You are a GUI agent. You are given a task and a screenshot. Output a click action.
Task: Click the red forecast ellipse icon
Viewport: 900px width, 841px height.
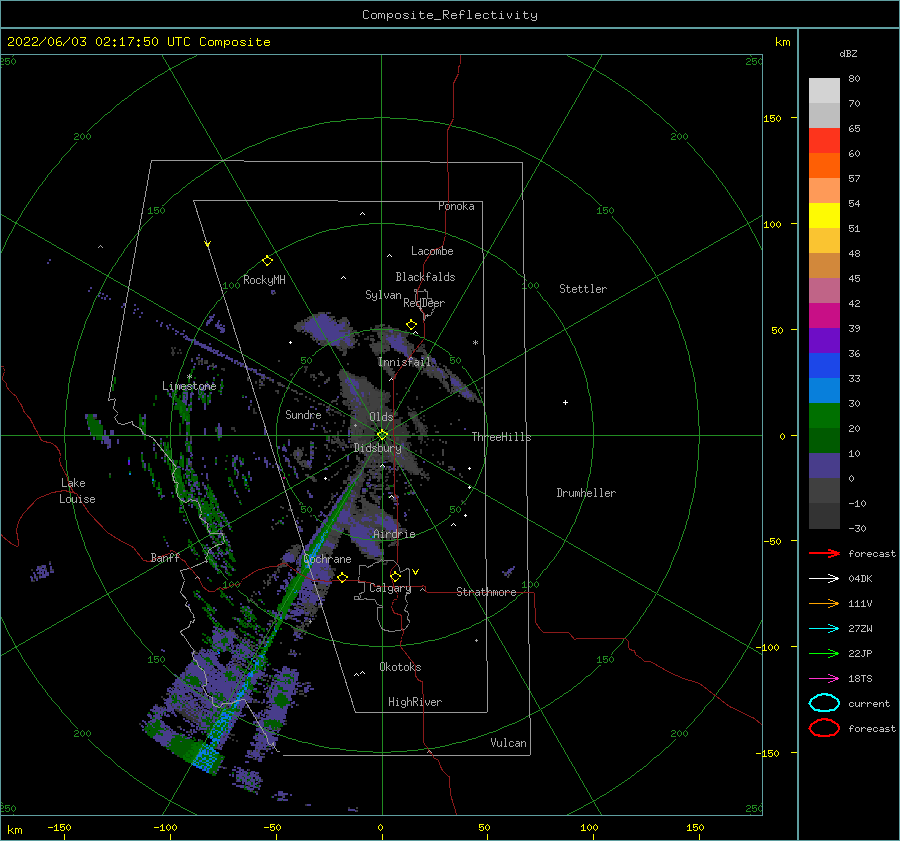click(x=824, y=728)
